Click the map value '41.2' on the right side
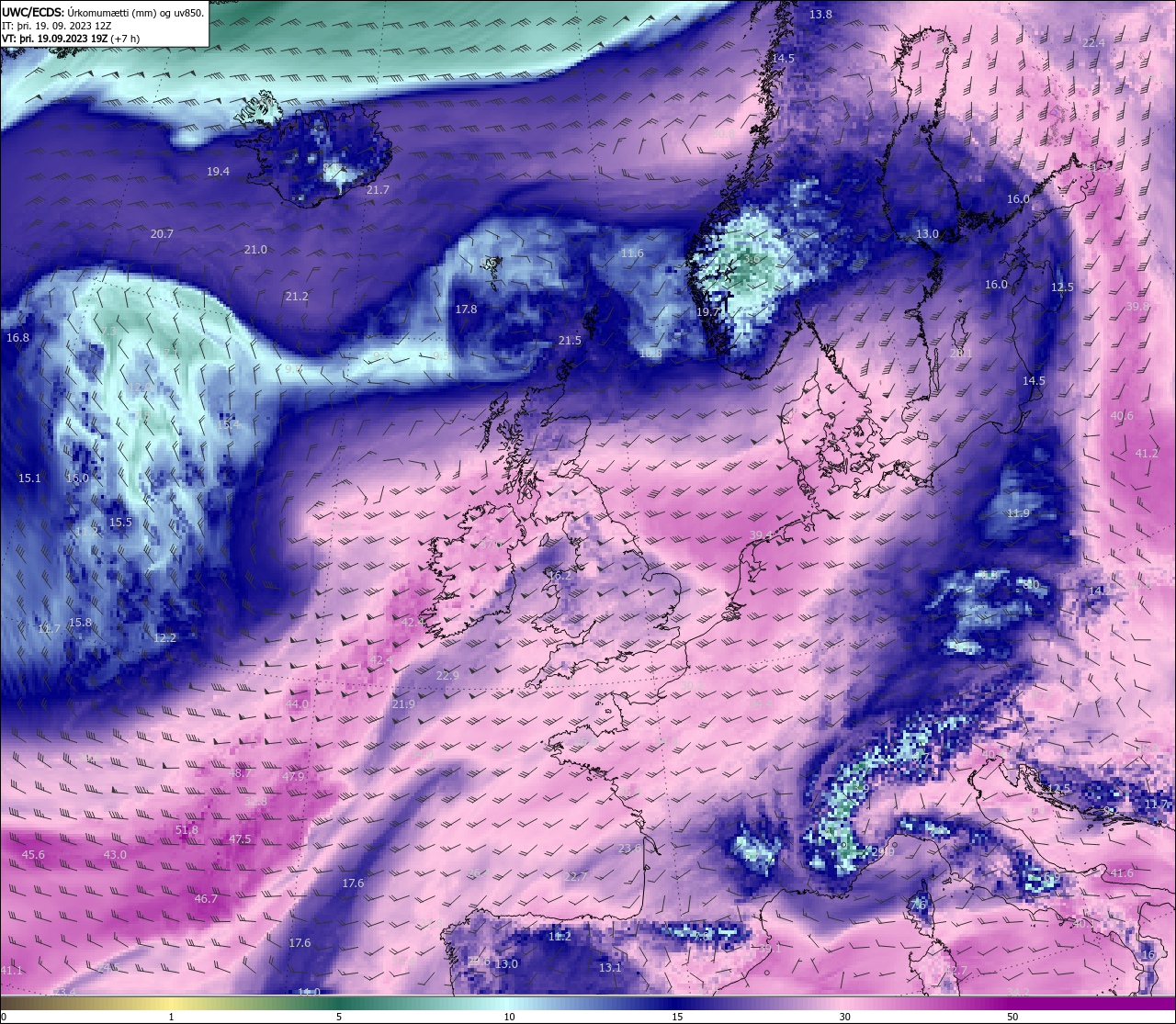This screenshot has width=1176, height=1024. [1147, 454]
